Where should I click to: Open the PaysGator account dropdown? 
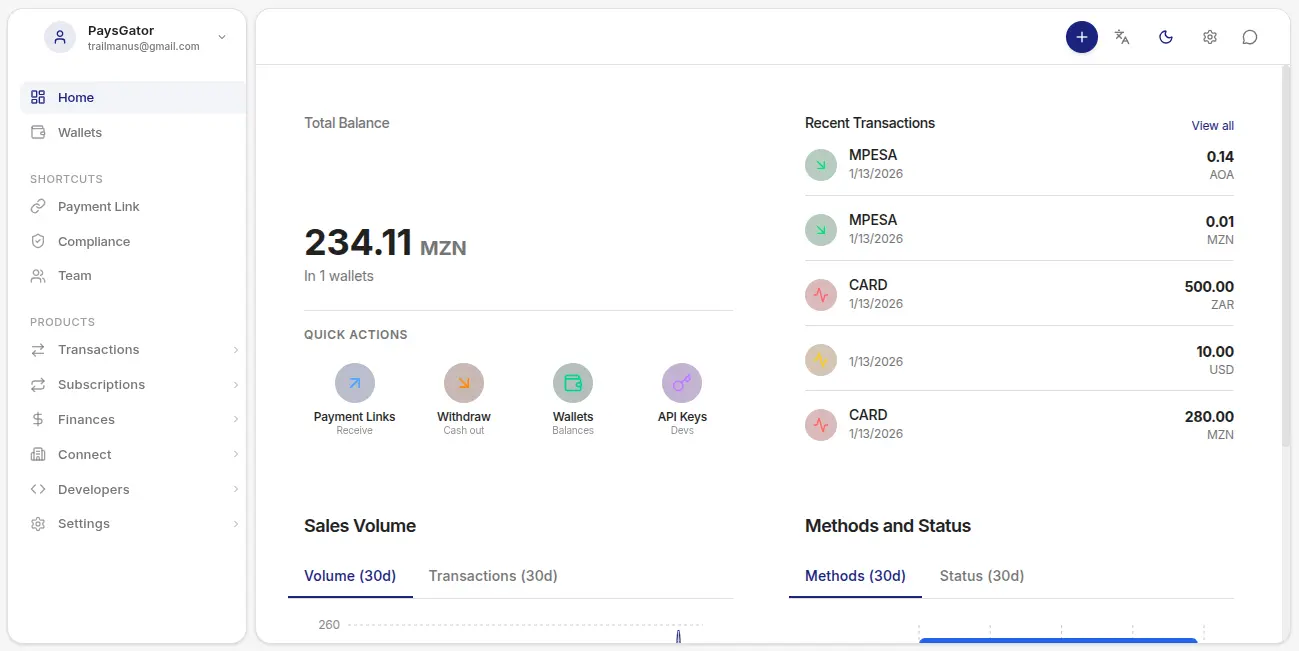click(221, 37)
